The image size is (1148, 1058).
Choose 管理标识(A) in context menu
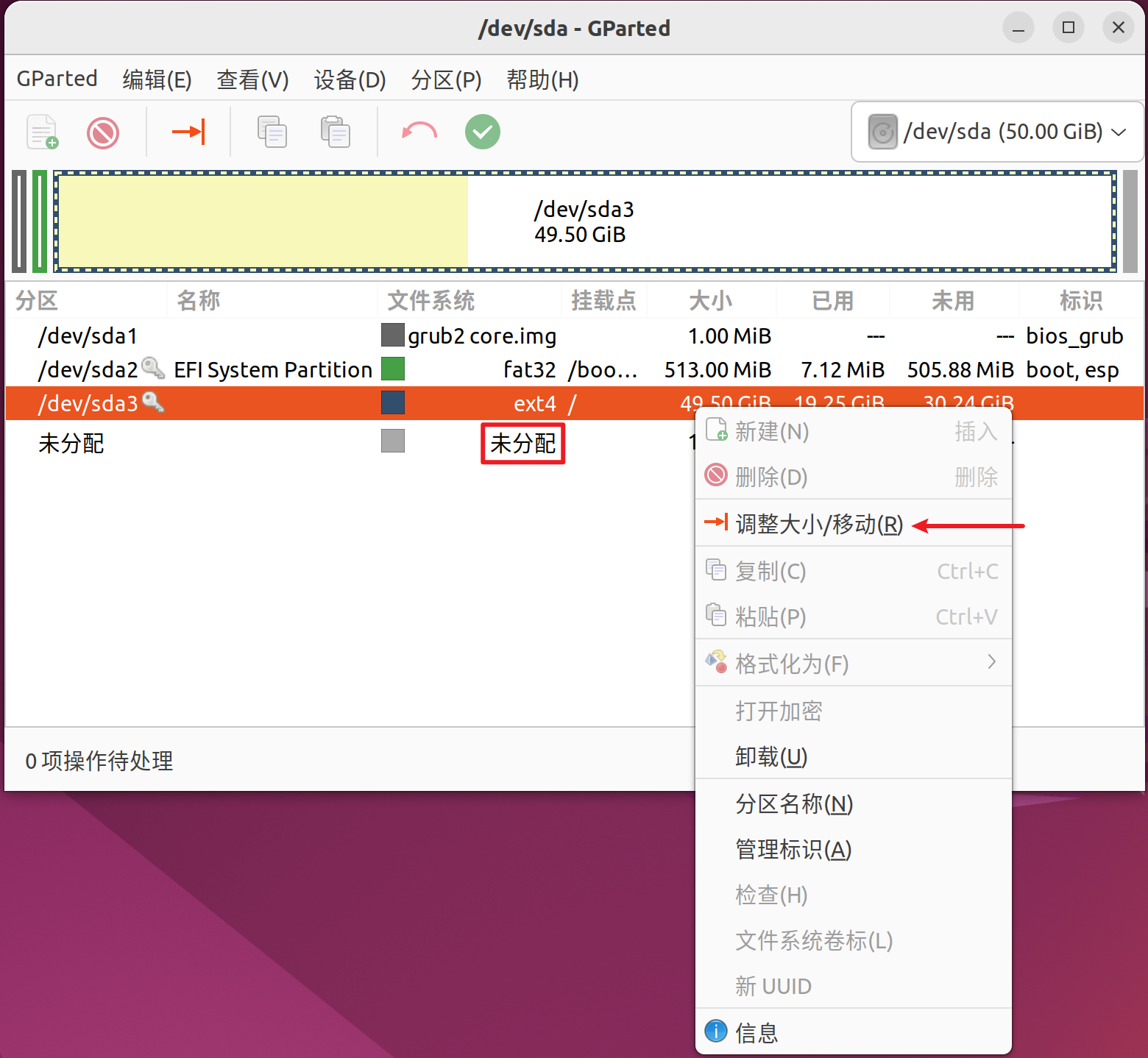click(854, 849)
